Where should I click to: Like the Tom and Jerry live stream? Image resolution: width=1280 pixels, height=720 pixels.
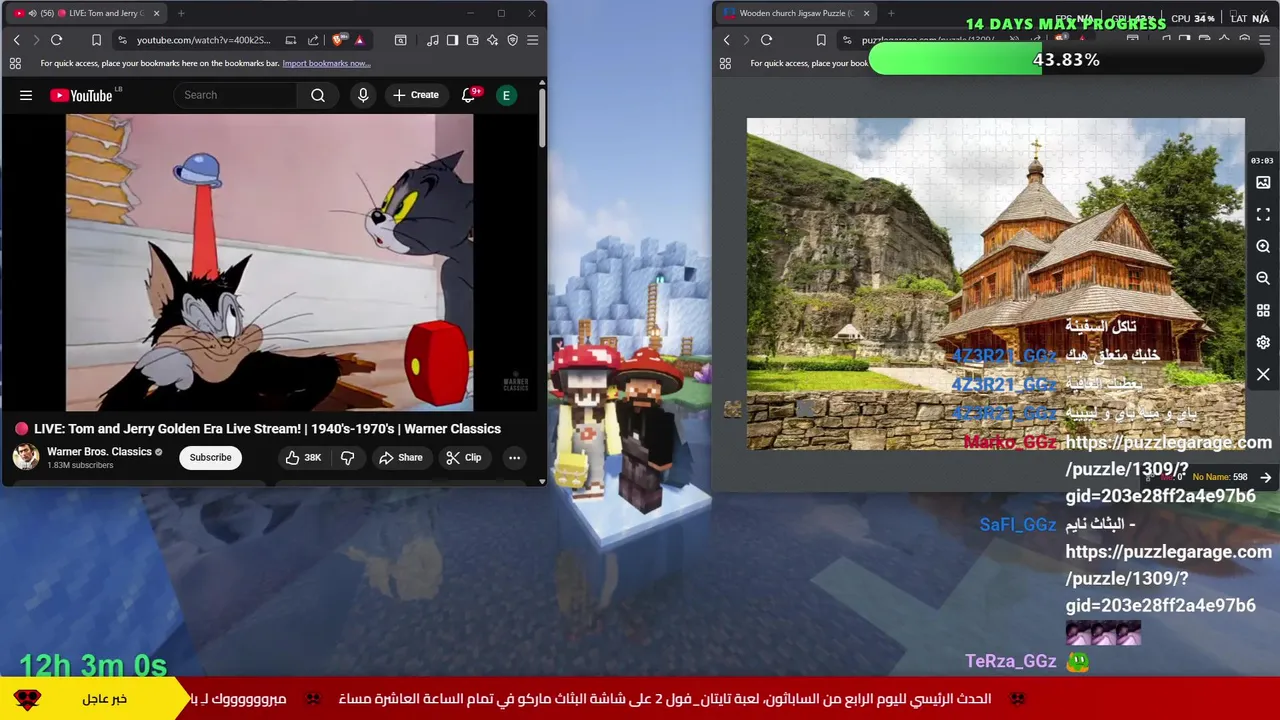click(303, 457)
